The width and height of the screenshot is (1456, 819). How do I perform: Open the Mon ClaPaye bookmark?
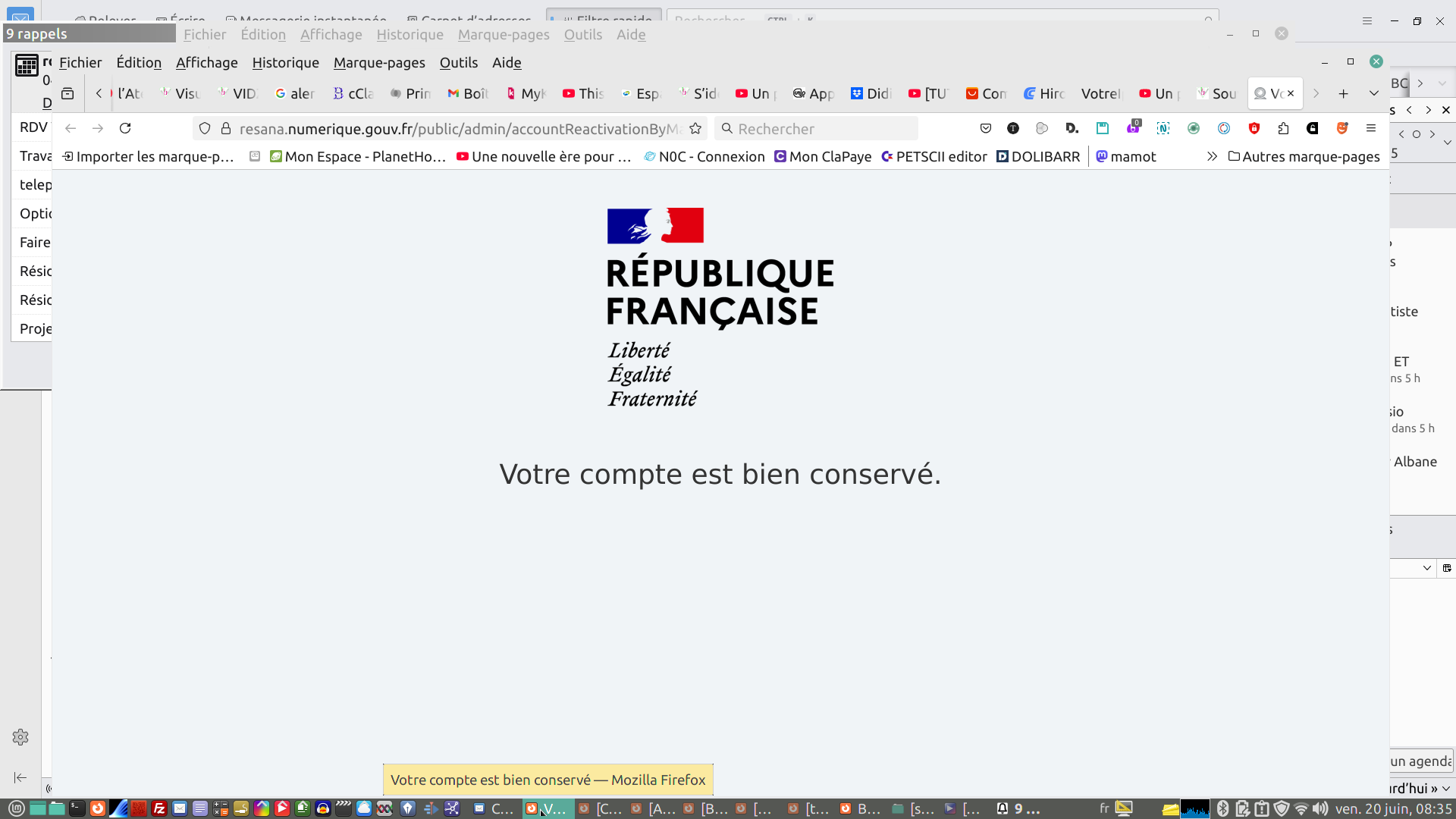(823, 156)
